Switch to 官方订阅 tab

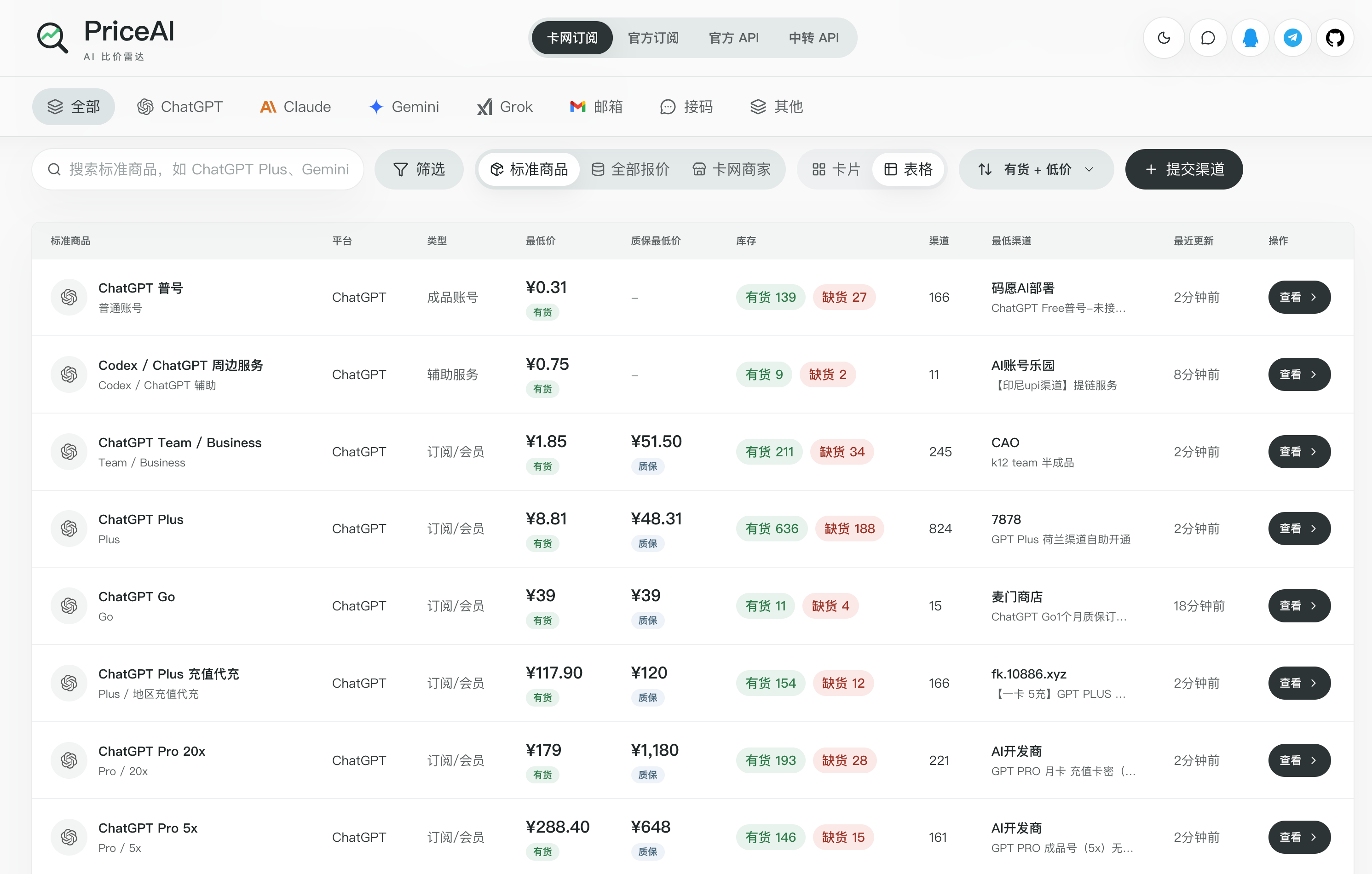coord(653,38)
